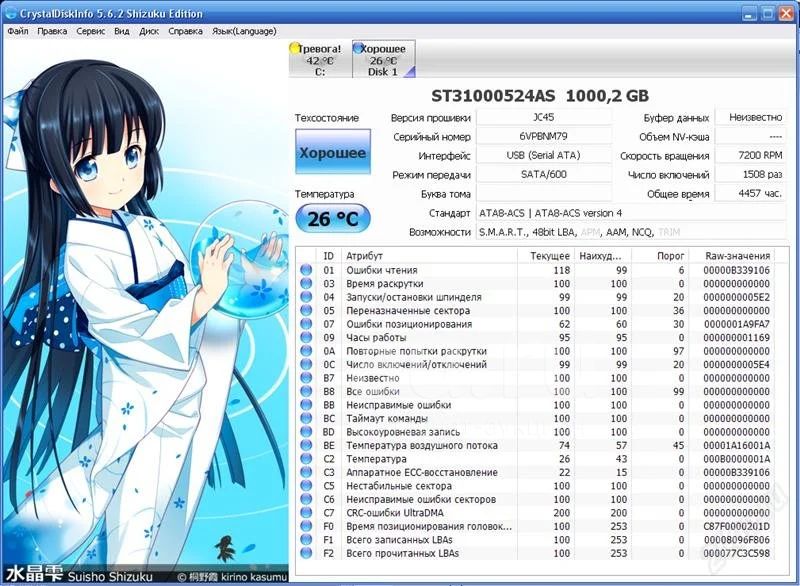Open the Вид menu

point(121,32)
